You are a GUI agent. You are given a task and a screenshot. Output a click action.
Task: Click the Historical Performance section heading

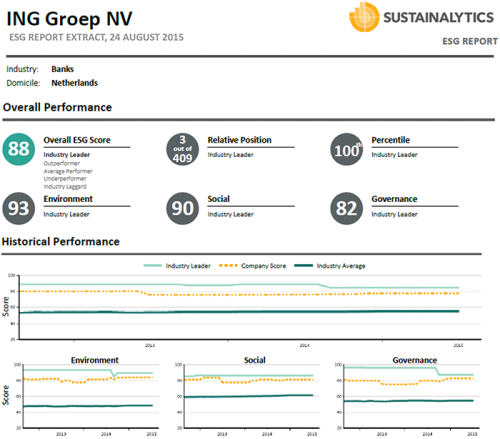[x=61, y=241]
